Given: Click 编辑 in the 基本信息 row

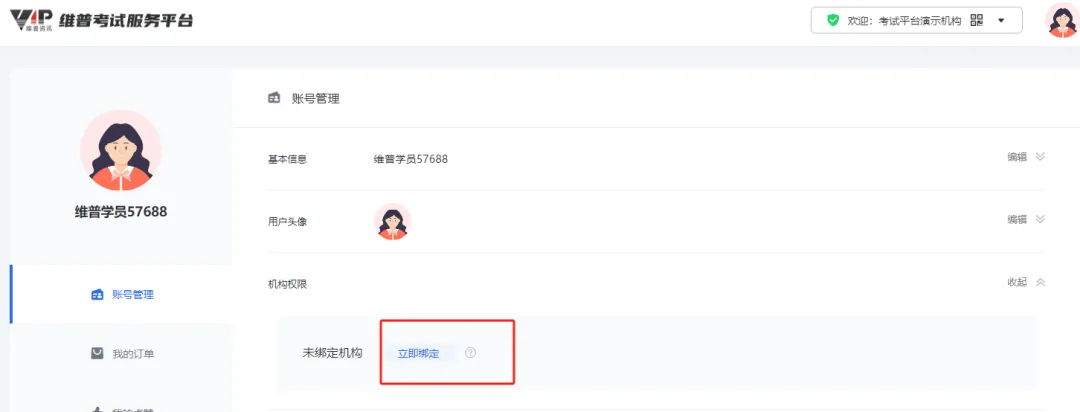Looking at the screenshot, I should click(x=1016, y=157).
